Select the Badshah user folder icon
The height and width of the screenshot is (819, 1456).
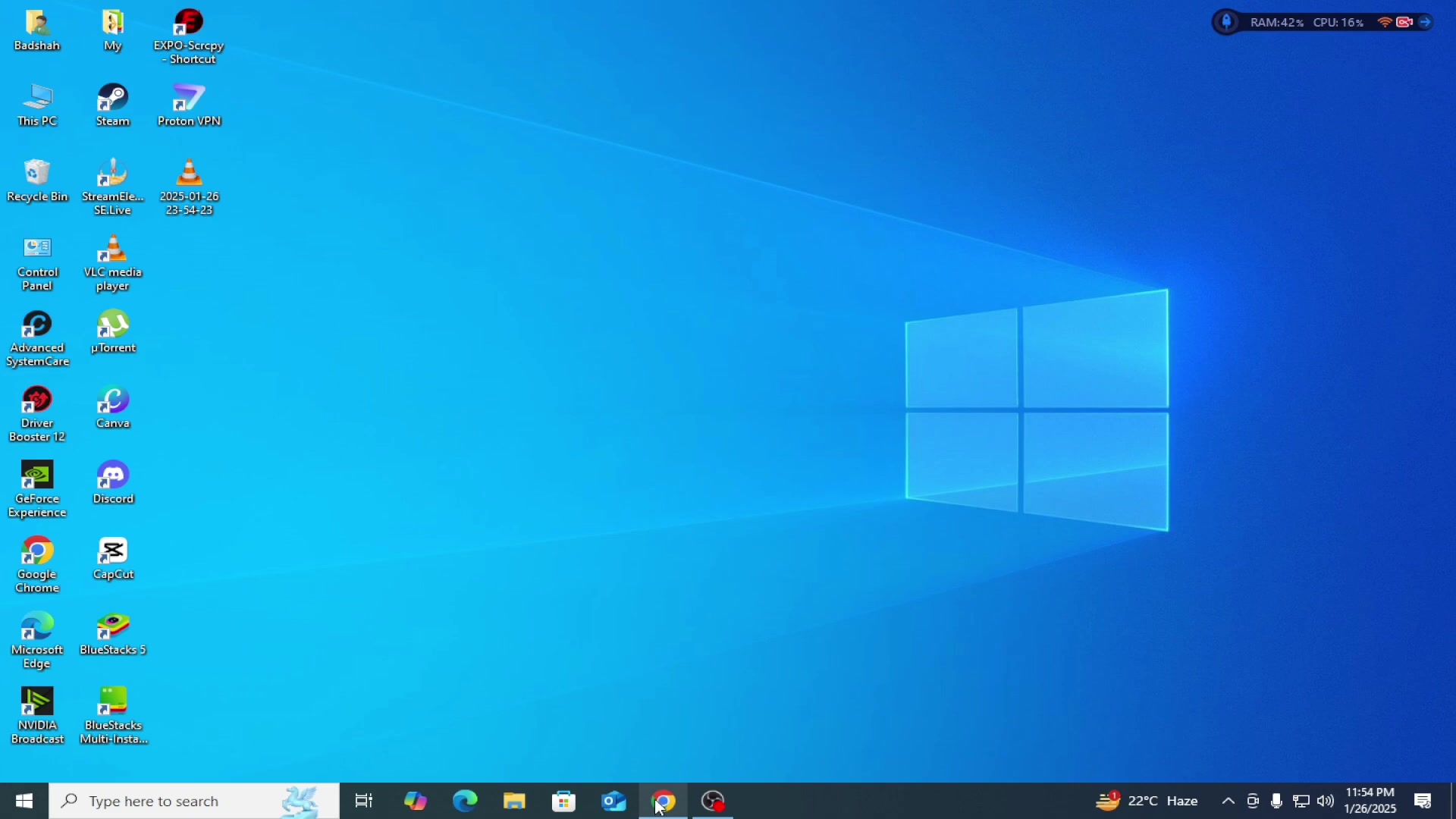coord(37,30)
